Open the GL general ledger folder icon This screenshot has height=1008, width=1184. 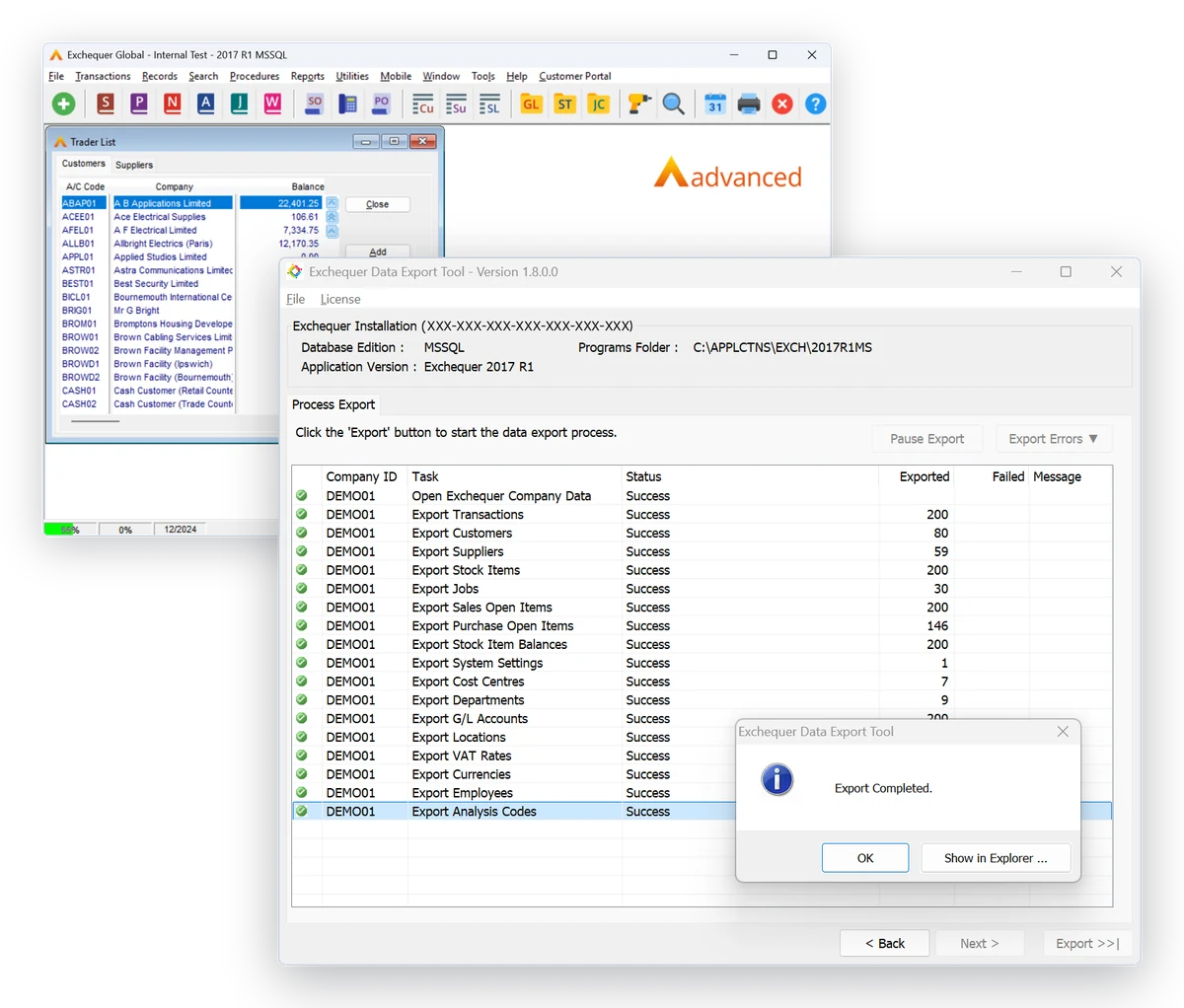coord(532,104)
